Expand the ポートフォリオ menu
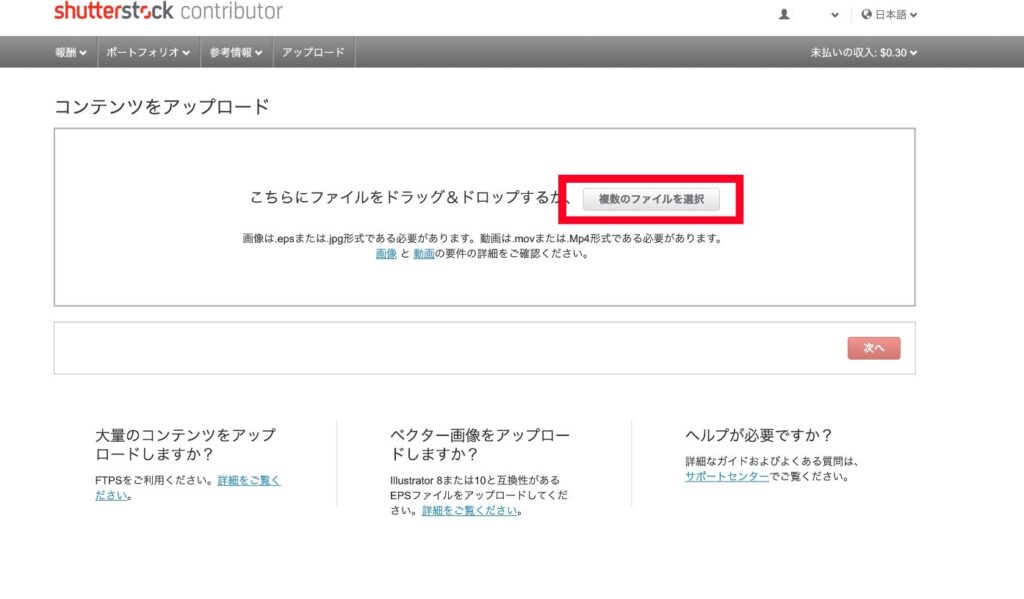The height and width of the screenshot is (599, 1024). click(148, 52)
